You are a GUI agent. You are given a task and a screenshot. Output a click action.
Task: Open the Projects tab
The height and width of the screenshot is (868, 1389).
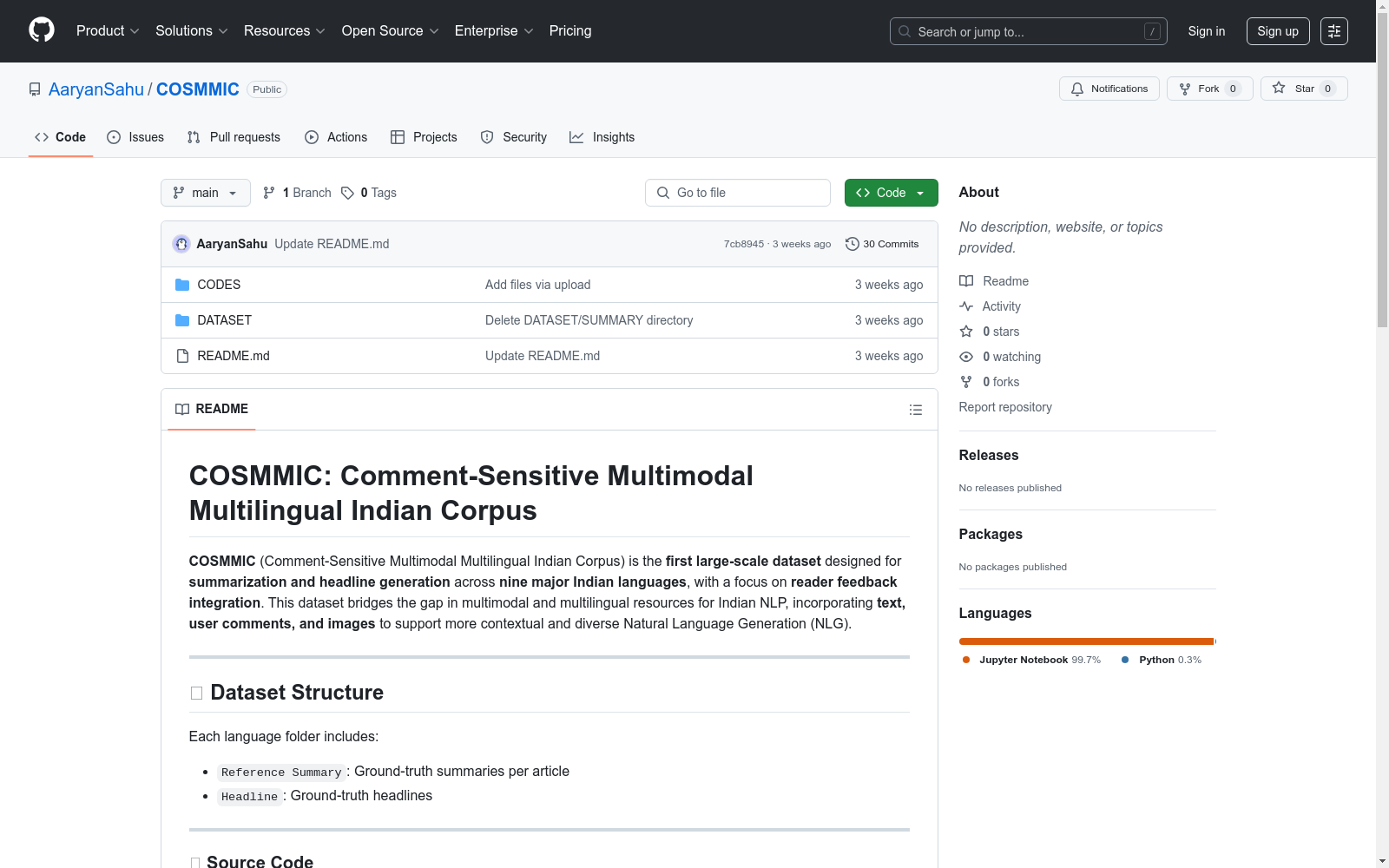pos(424,137)
